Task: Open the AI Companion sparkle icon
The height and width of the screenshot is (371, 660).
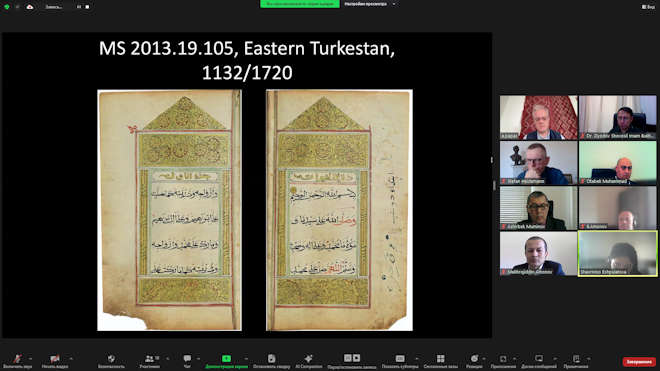Action: (309, 359)
